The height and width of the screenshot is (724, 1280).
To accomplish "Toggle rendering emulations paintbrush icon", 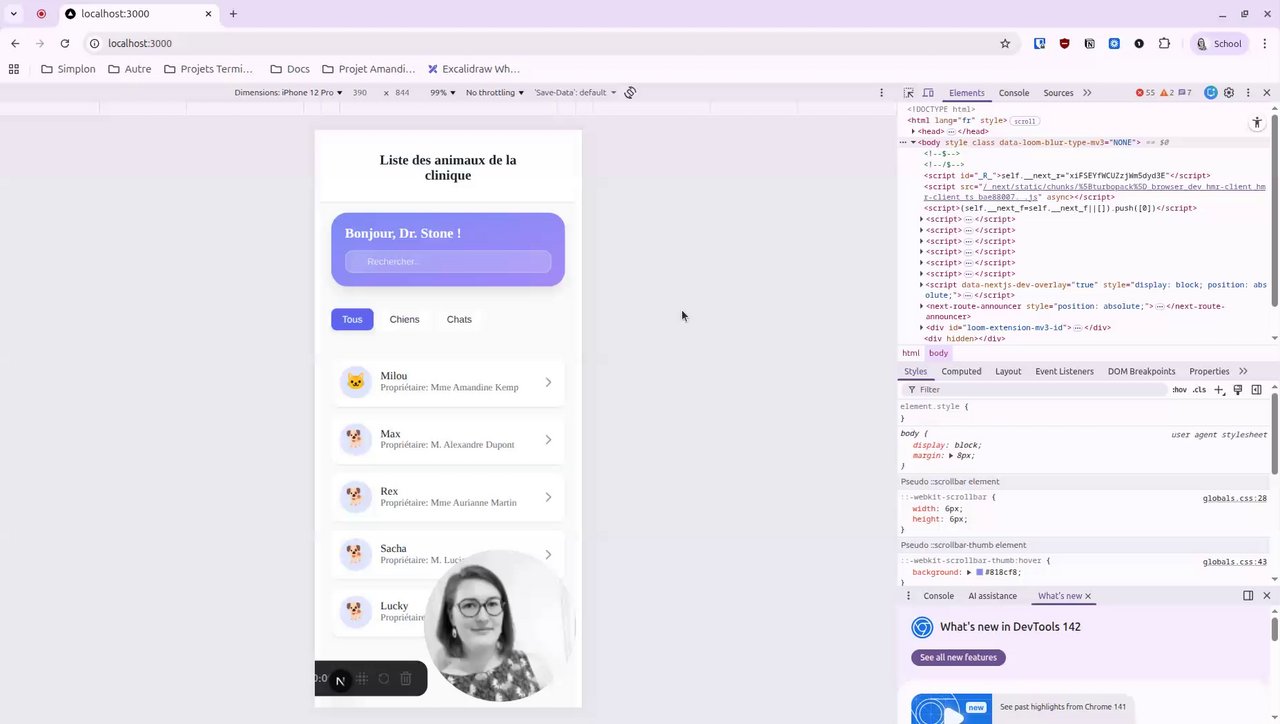I will point(1238,390).
